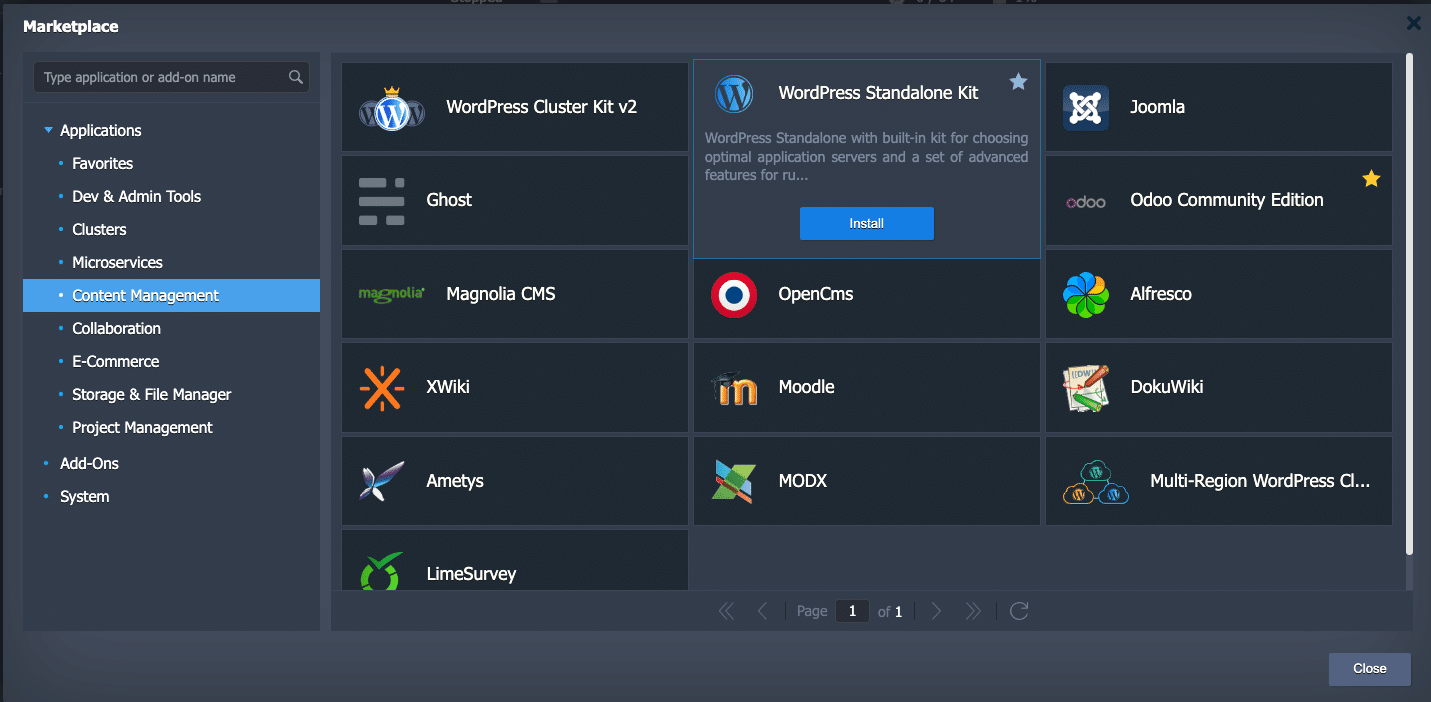Open the Favorites category

pos(102,163)
